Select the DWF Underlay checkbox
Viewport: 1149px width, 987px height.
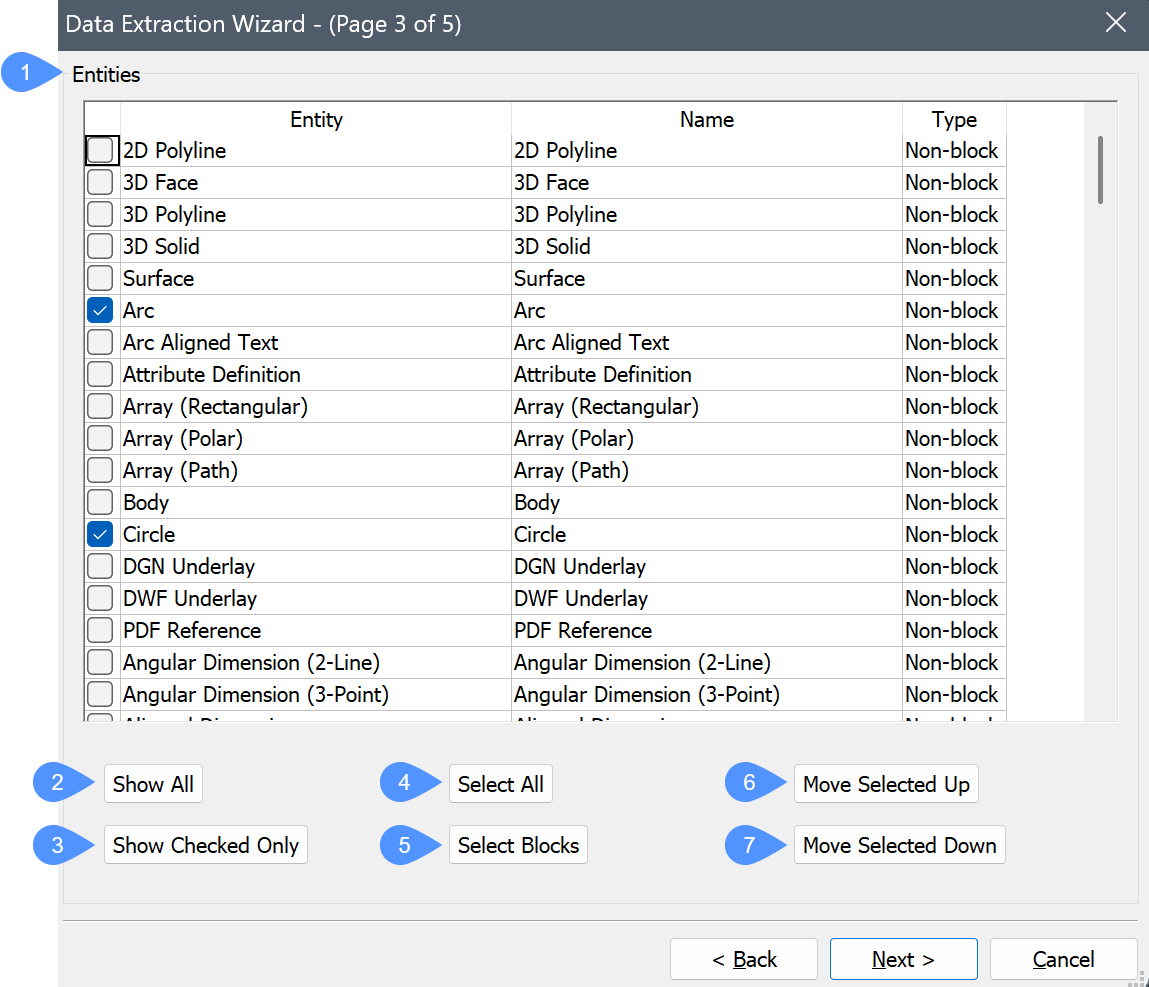(x=100, y=599)
